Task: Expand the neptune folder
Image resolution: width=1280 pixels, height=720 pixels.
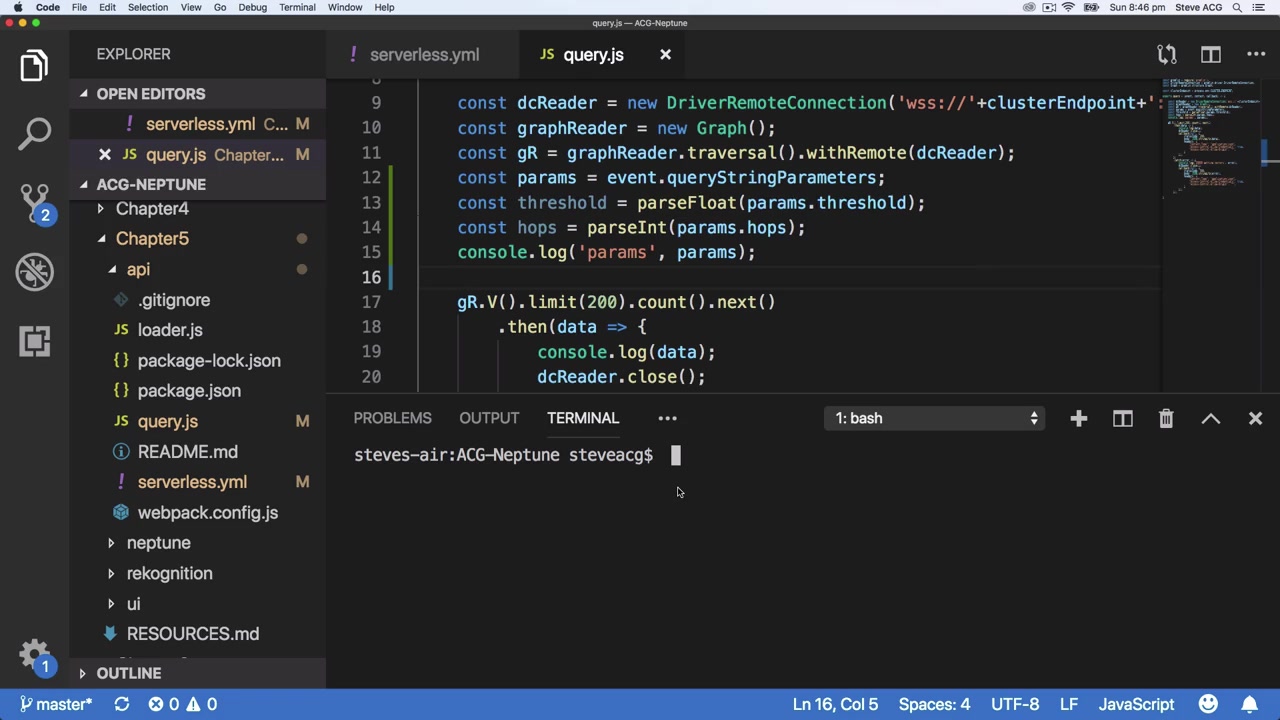Action: 158,543
